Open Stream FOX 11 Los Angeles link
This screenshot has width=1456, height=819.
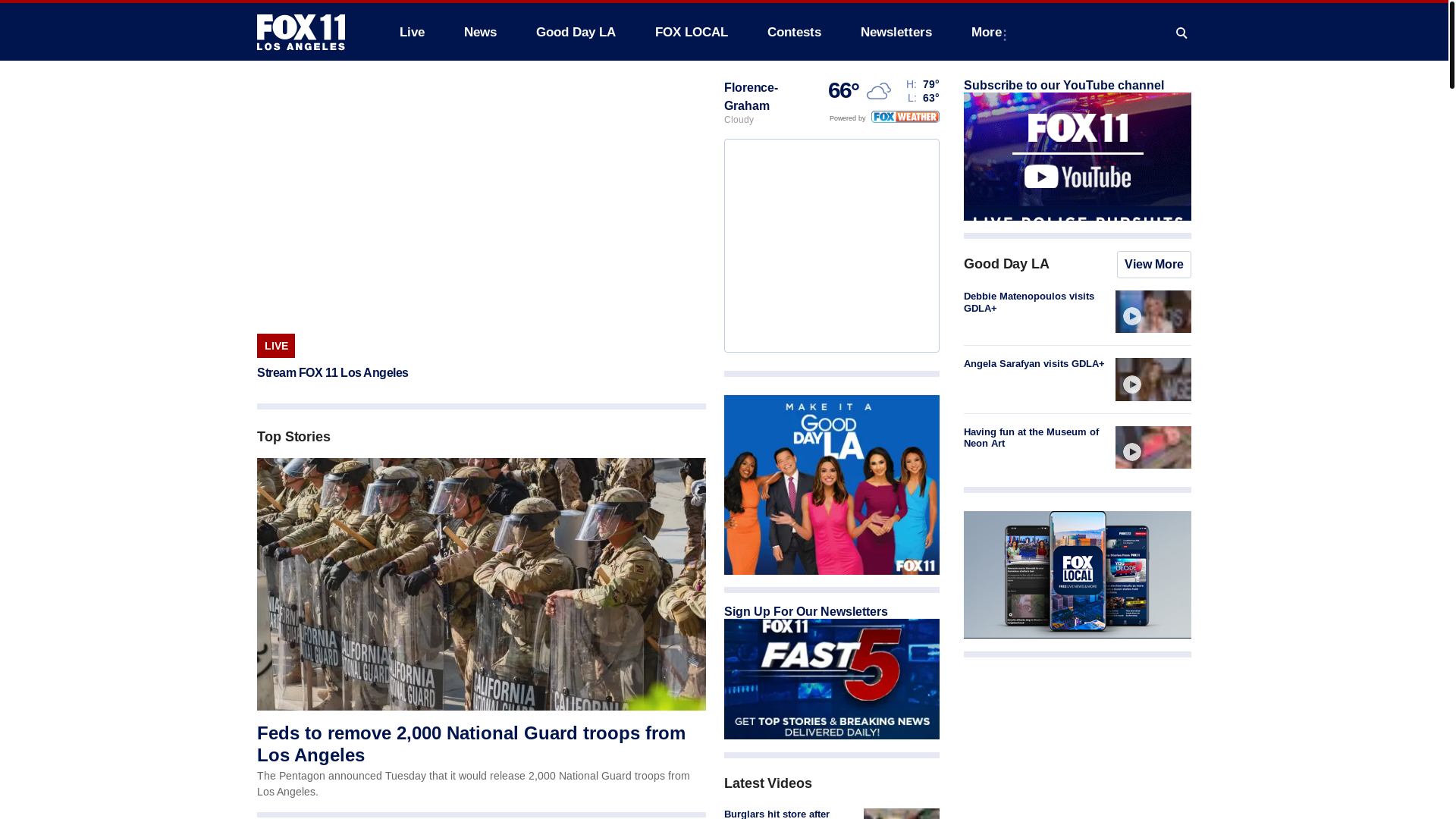point(332,373)
